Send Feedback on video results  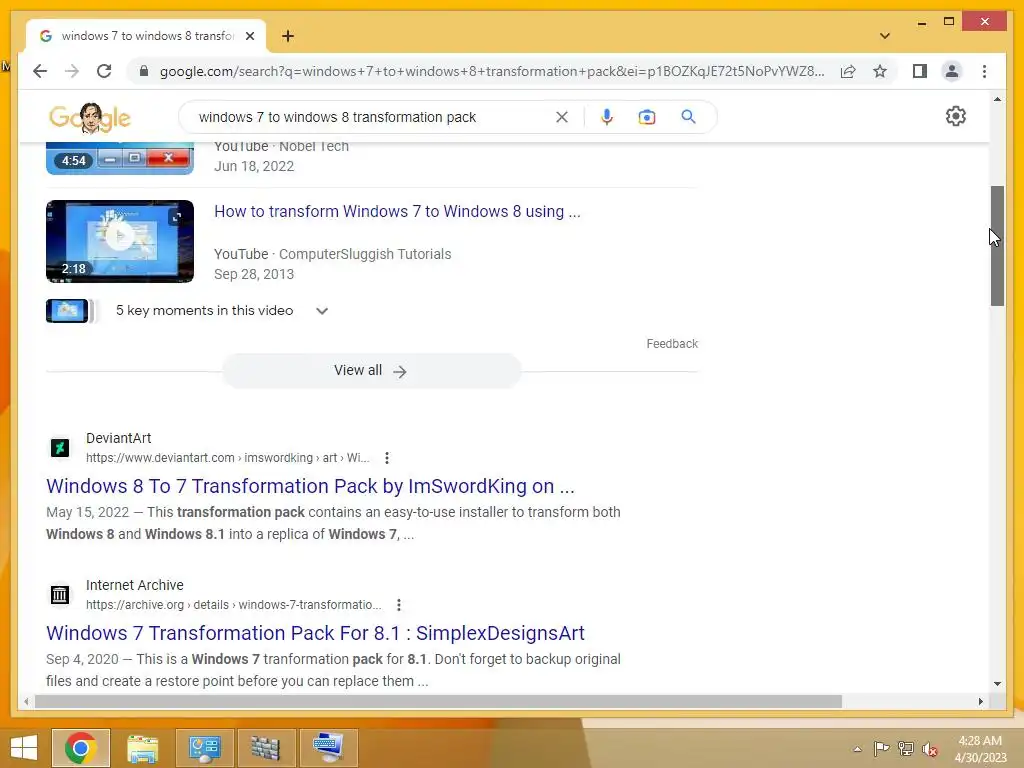pyautogui.click(x=672, y=344)
